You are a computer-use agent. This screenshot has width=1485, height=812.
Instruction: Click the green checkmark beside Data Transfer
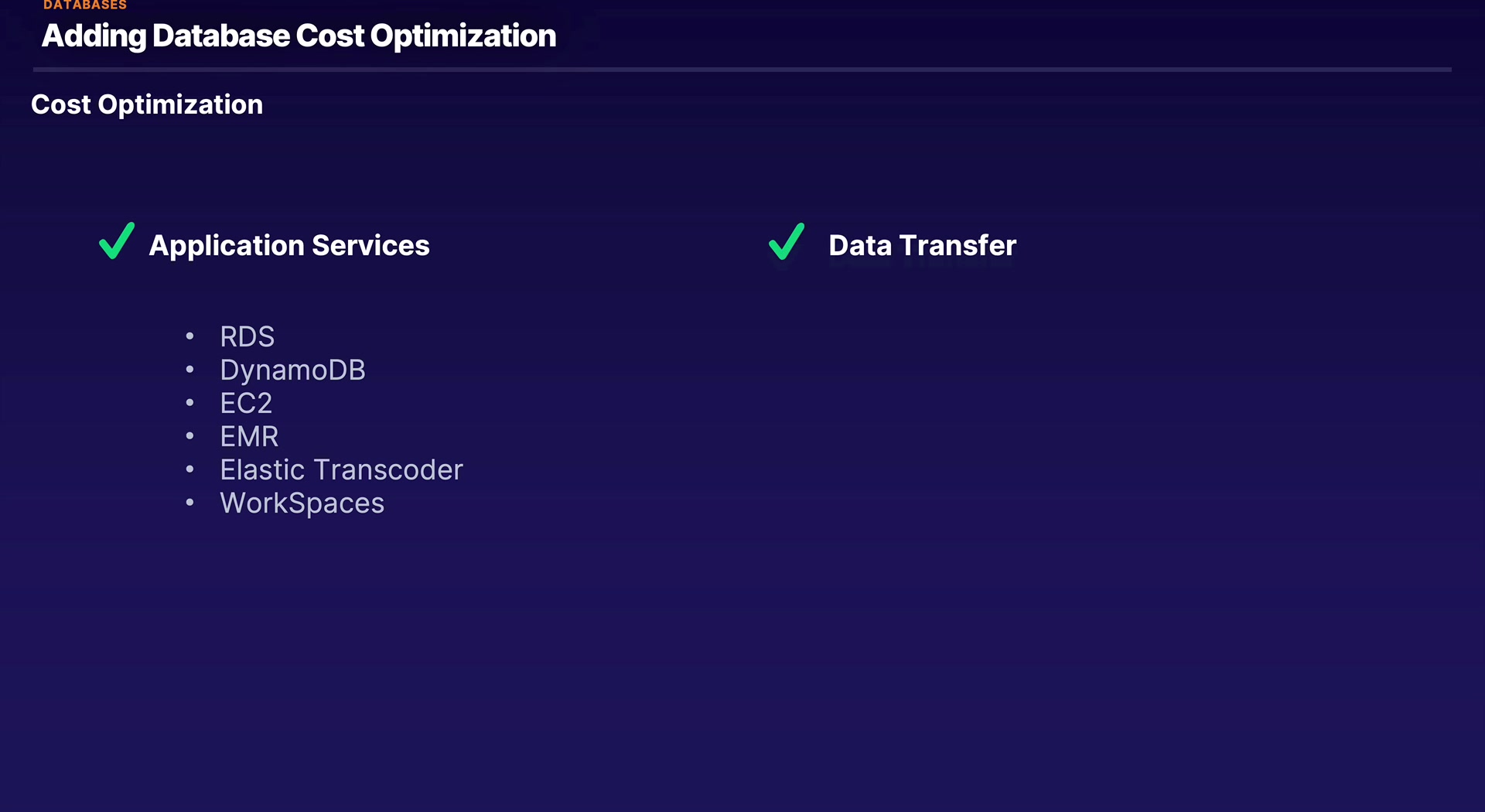[786, 242]
